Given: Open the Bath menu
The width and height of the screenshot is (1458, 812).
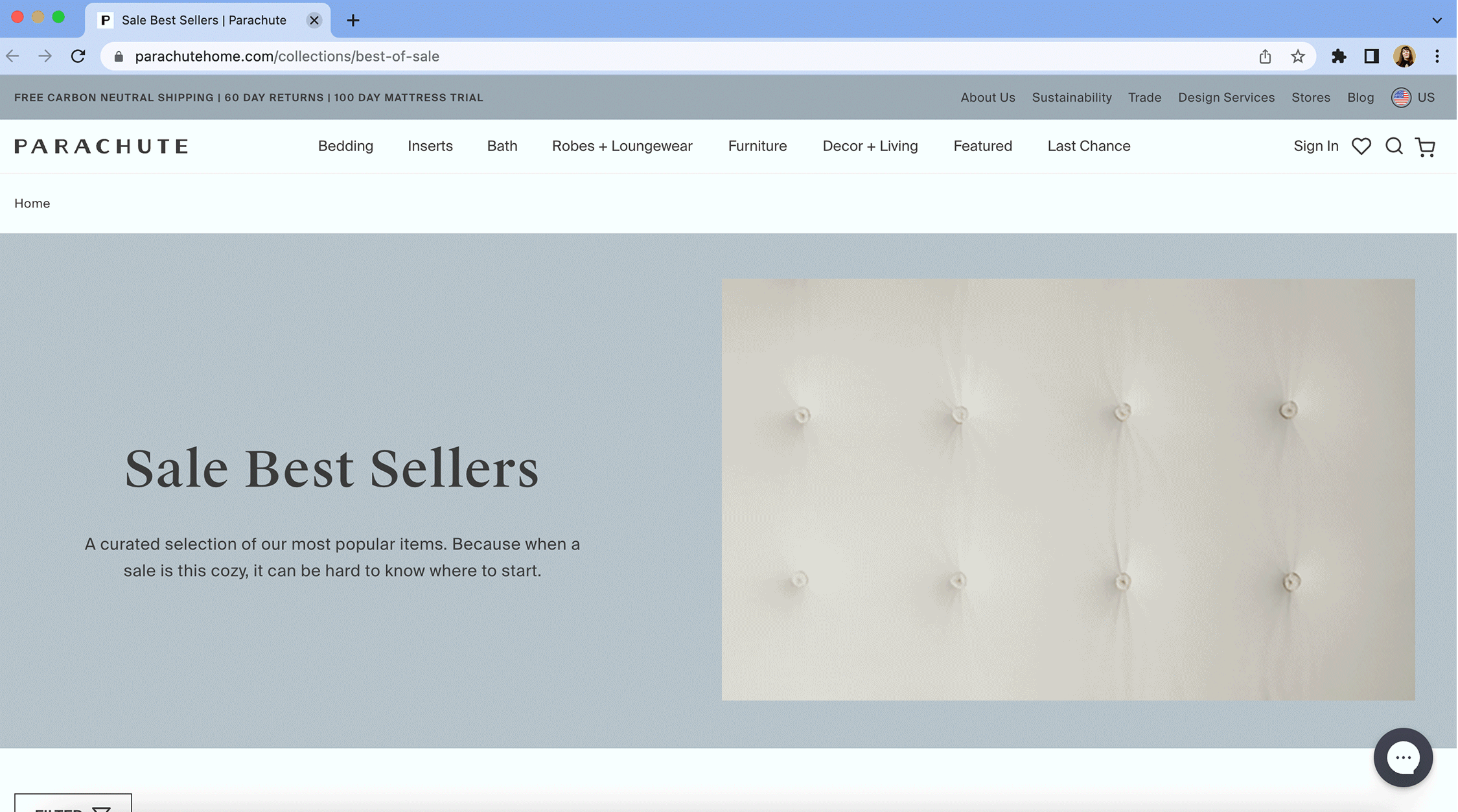Looking at the screenshot, I should [502, 146].
